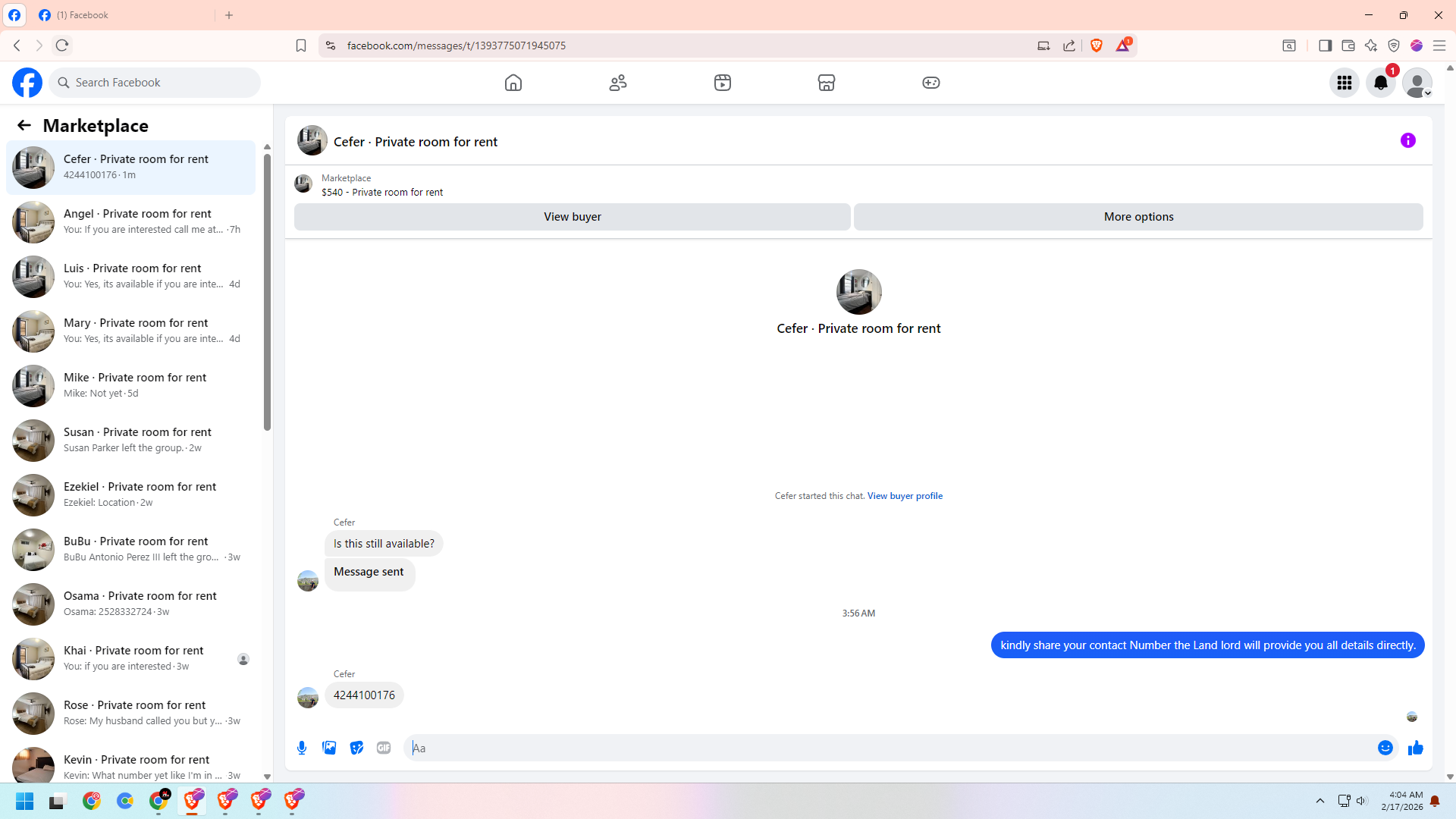Share this page icon in address bar
The width and height of the screenshot is (1456, 819).
click(x=1069, y=45)
